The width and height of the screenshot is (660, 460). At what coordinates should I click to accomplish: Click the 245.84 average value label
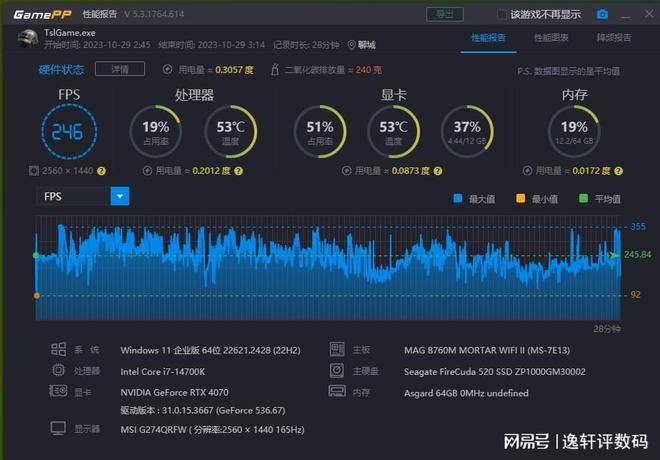click(637, 255)
